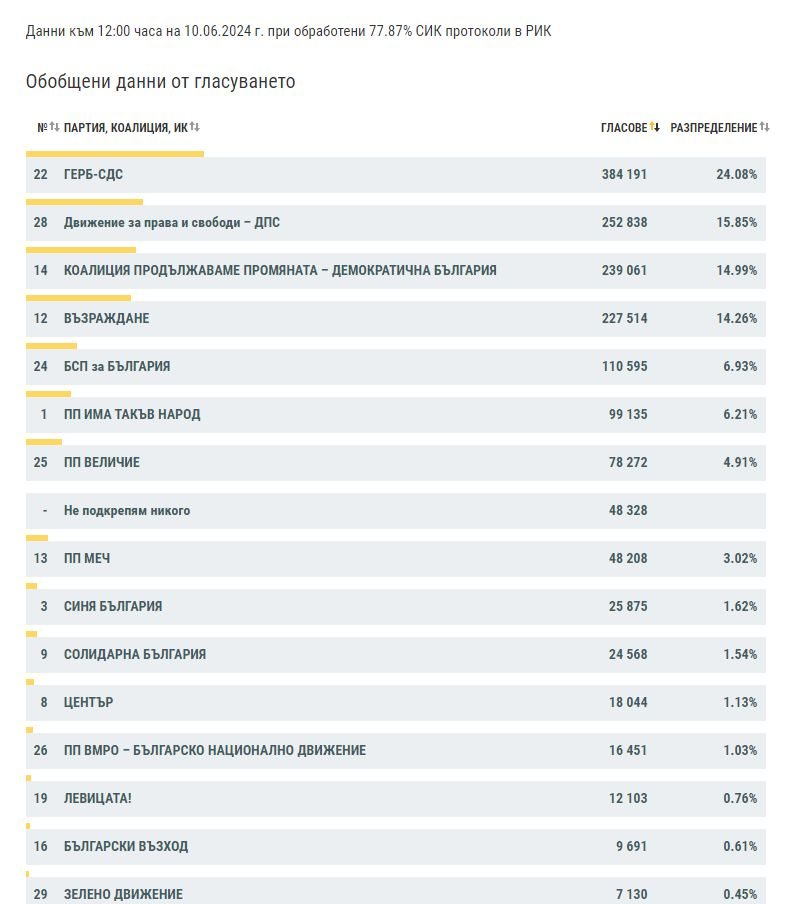Open the ПРОДЪЛЖАВАМЕ ПРОМЯНАТА coalition row
Screen dimensions: 792x904
[395, 270]
